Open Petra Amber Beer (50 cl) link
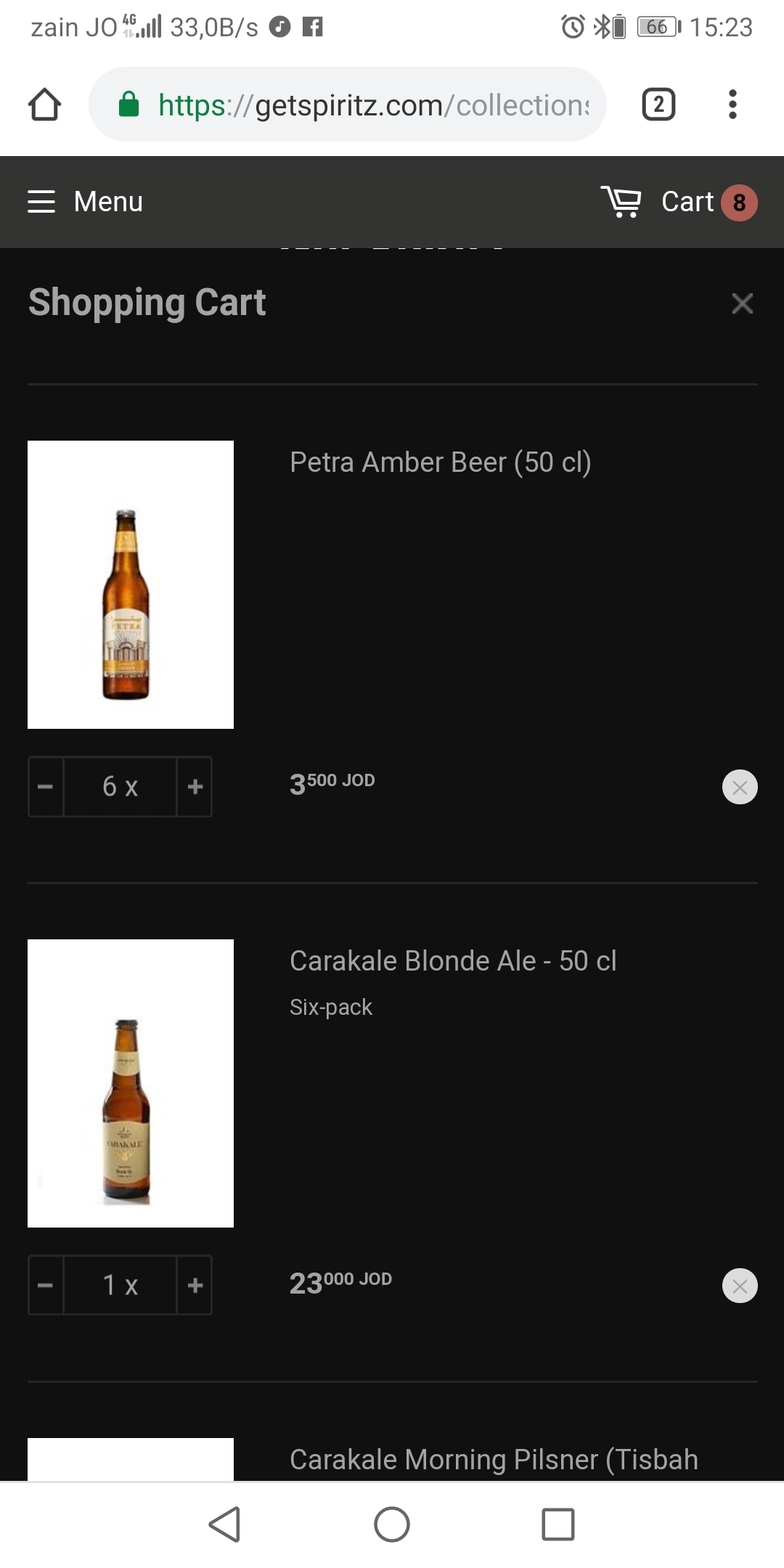 pyautogui.click(x=440, y=462)
